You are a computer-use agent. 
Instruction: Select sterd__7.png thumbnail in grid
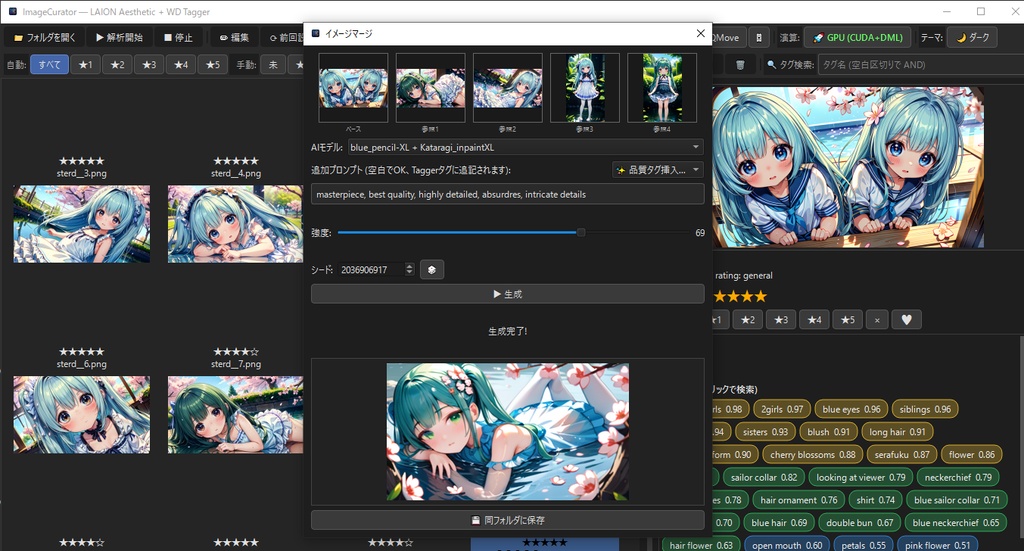click(x=236, y=415)
